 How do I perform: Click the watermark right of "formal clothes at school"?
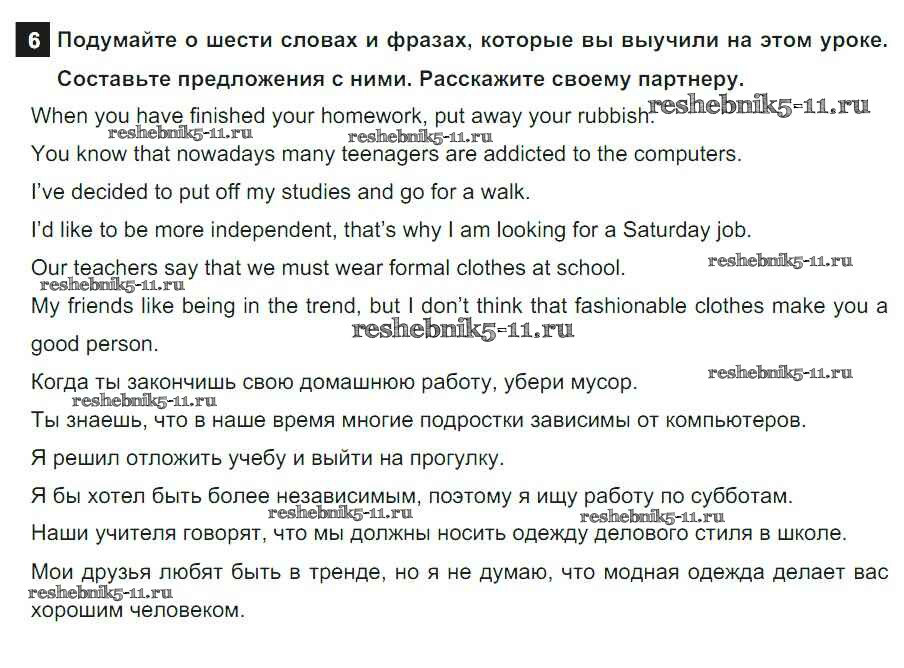(x=780, y=261)
